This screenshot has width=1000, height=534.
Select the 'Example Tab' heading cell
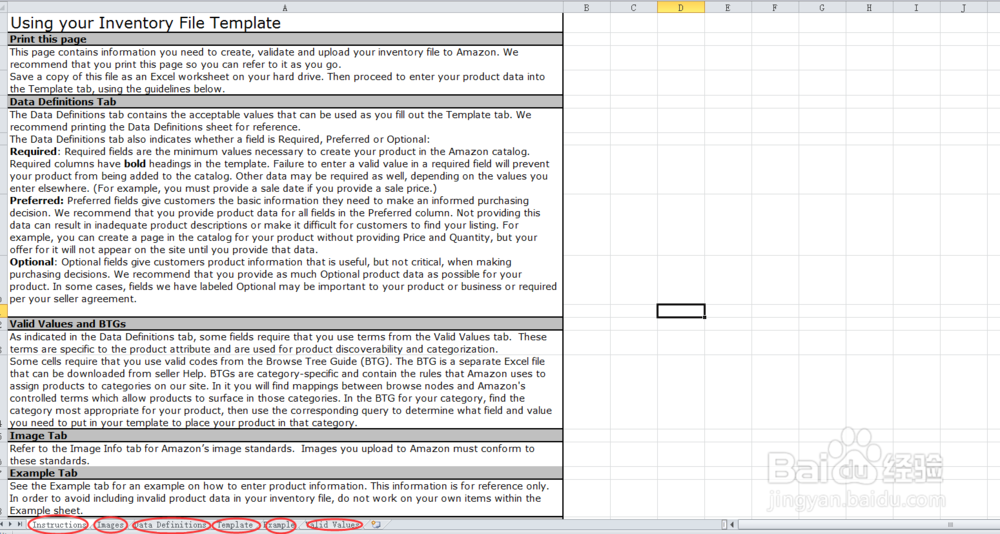(x=285, y=473)
